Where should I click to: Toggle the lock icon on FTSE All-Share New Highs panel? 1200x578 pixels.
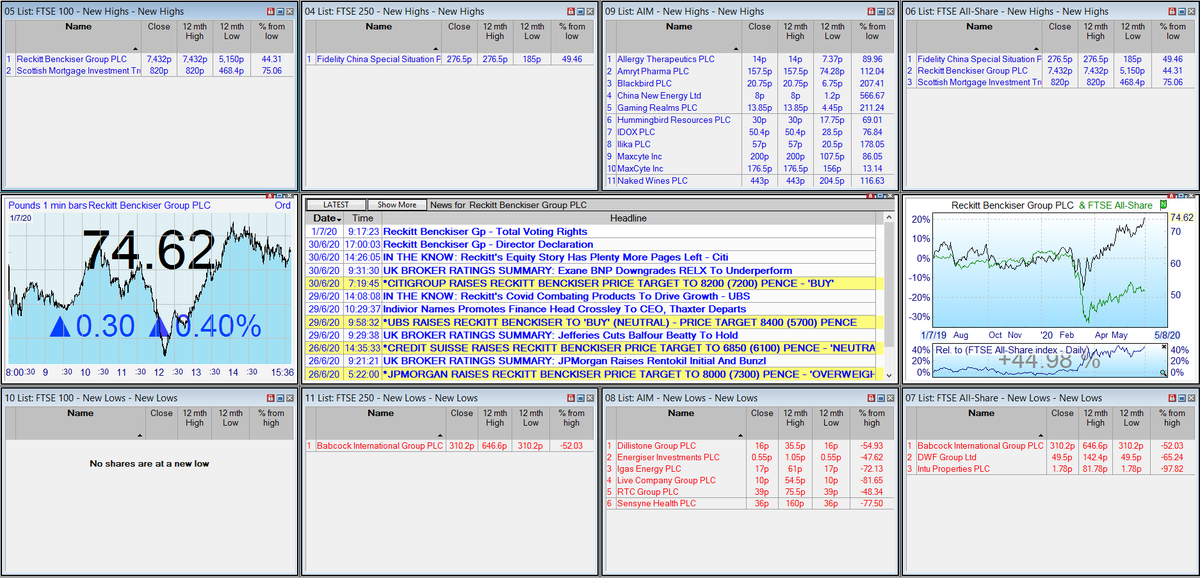[x=1170, y=11]
